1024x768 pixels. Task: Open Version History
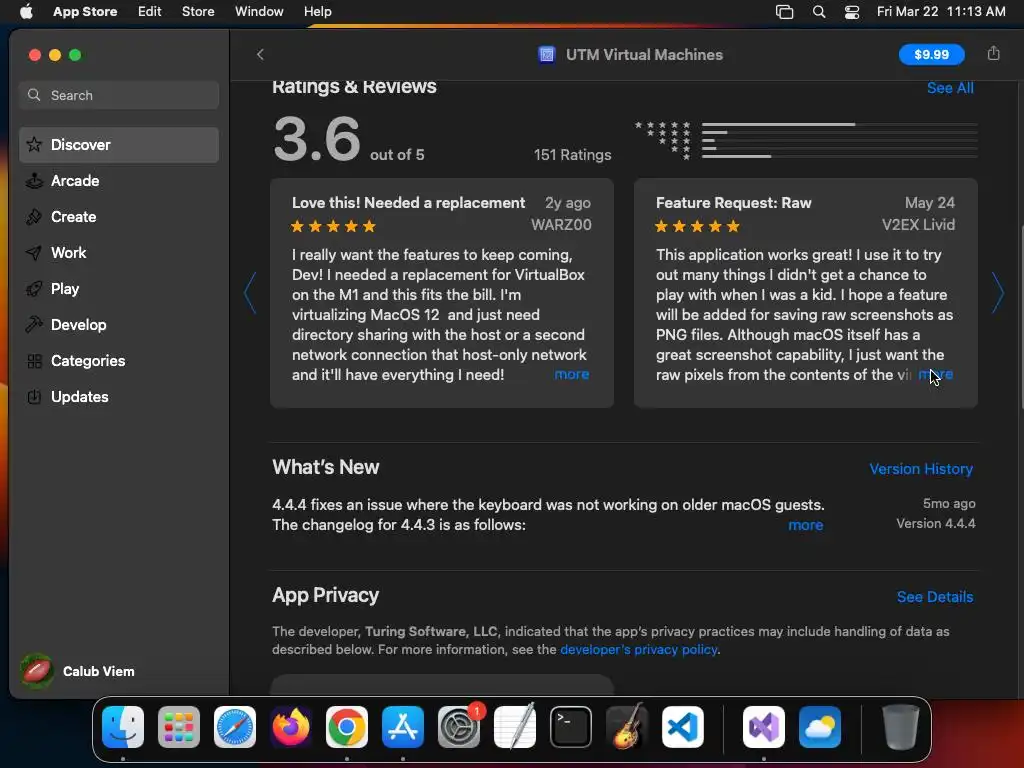[921, 469]
